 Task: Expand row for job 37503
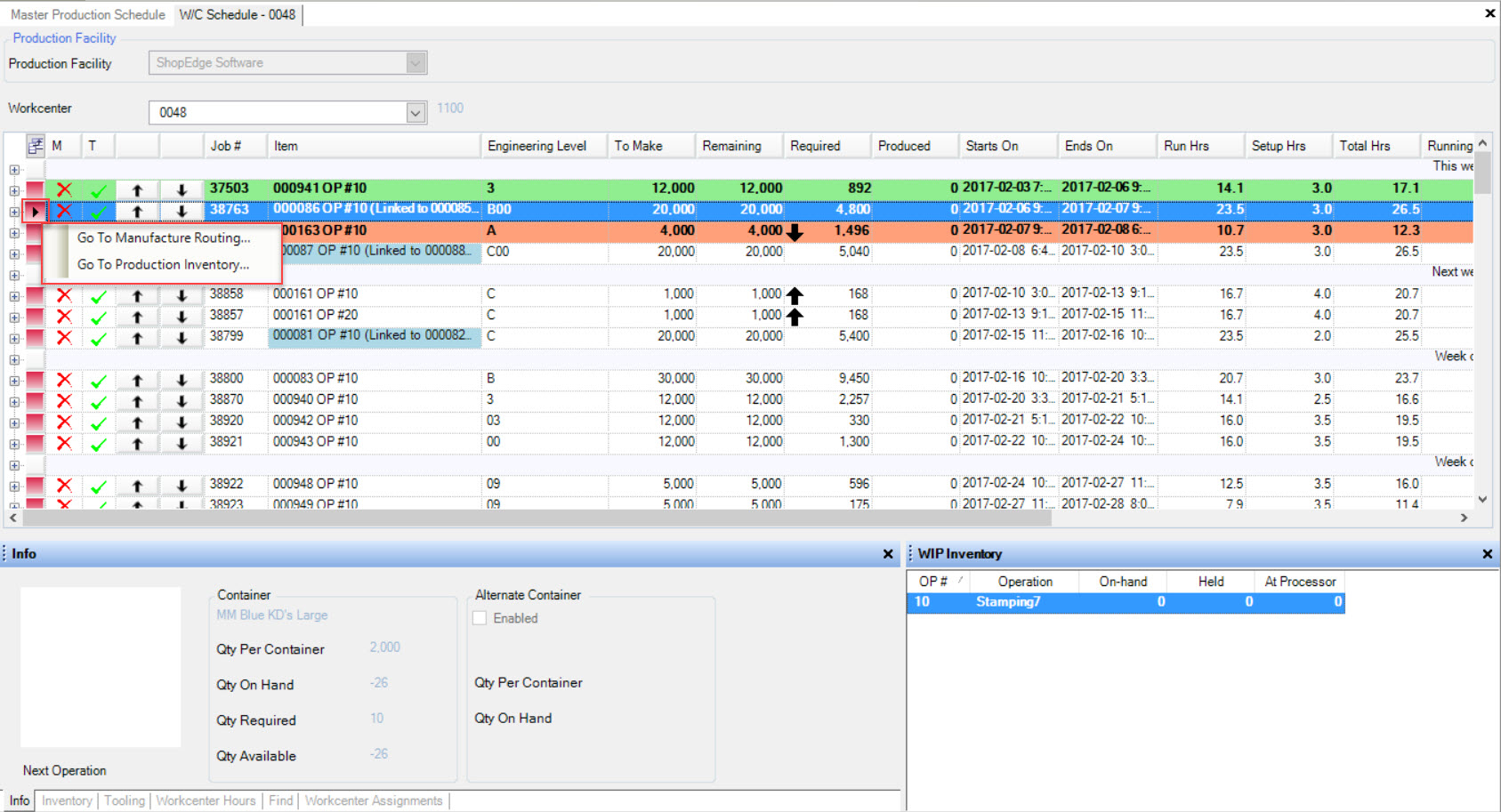coord(14,190)
